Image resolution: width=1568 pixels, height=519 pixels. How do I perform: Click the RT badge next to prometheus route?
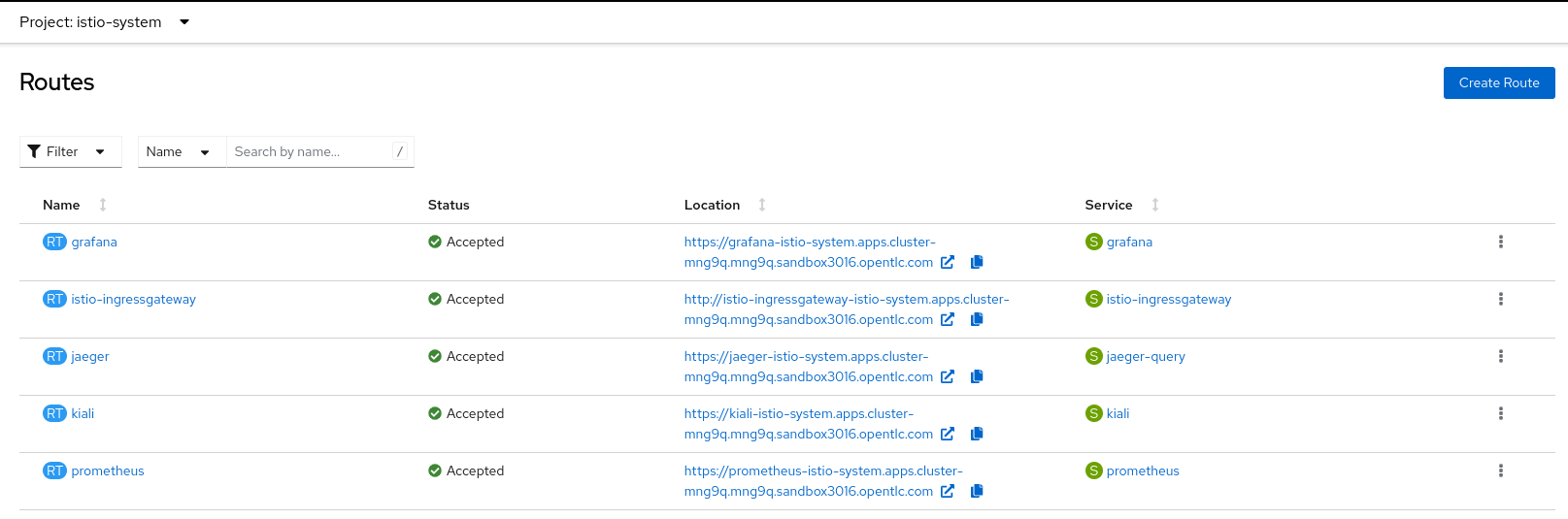tap(54, 470)
